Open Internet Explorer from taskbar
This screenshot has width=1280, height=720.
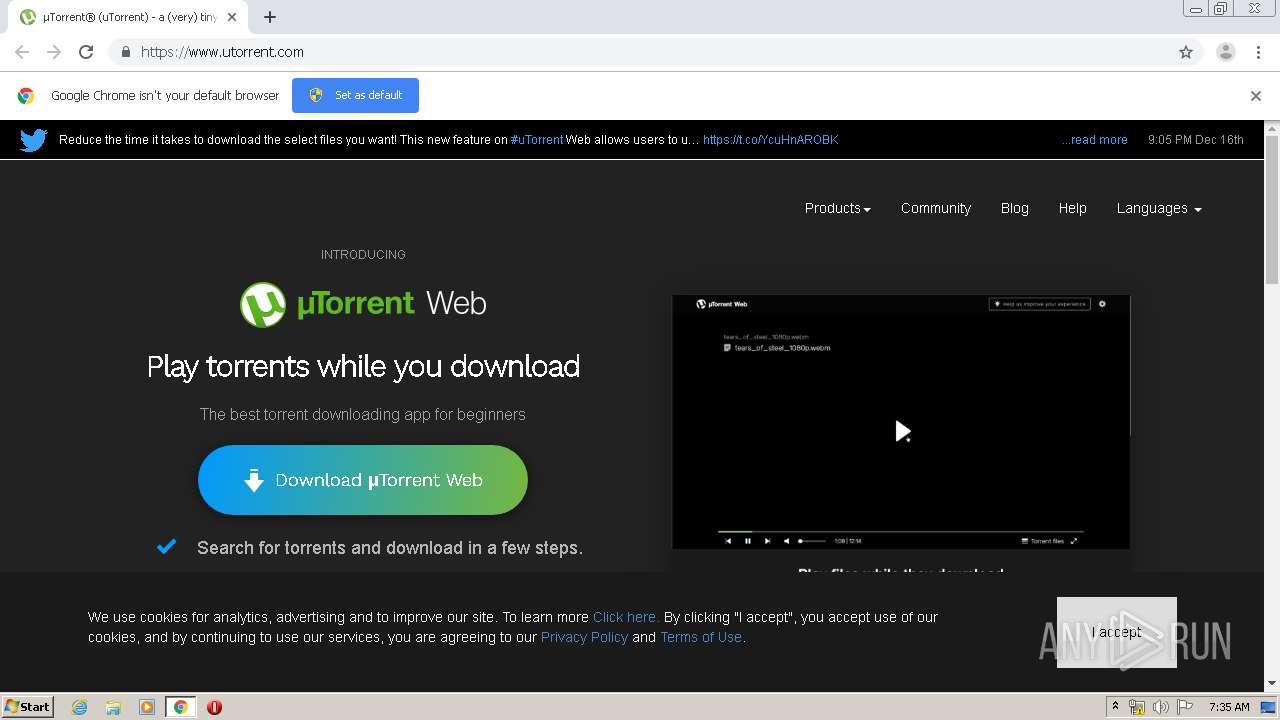[80, 707]
